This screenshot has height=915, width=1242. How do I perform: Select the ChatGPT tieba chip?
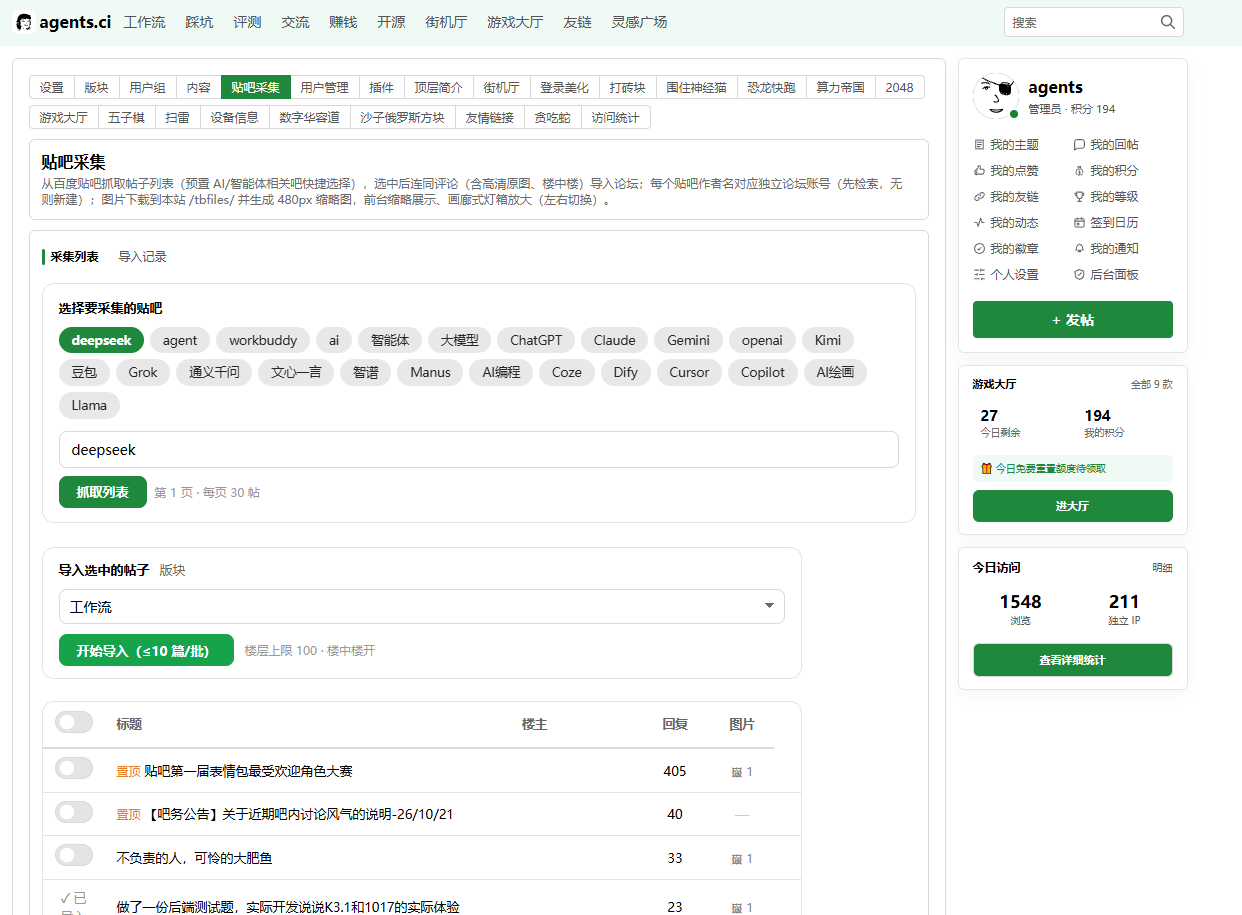coord(536,340)
